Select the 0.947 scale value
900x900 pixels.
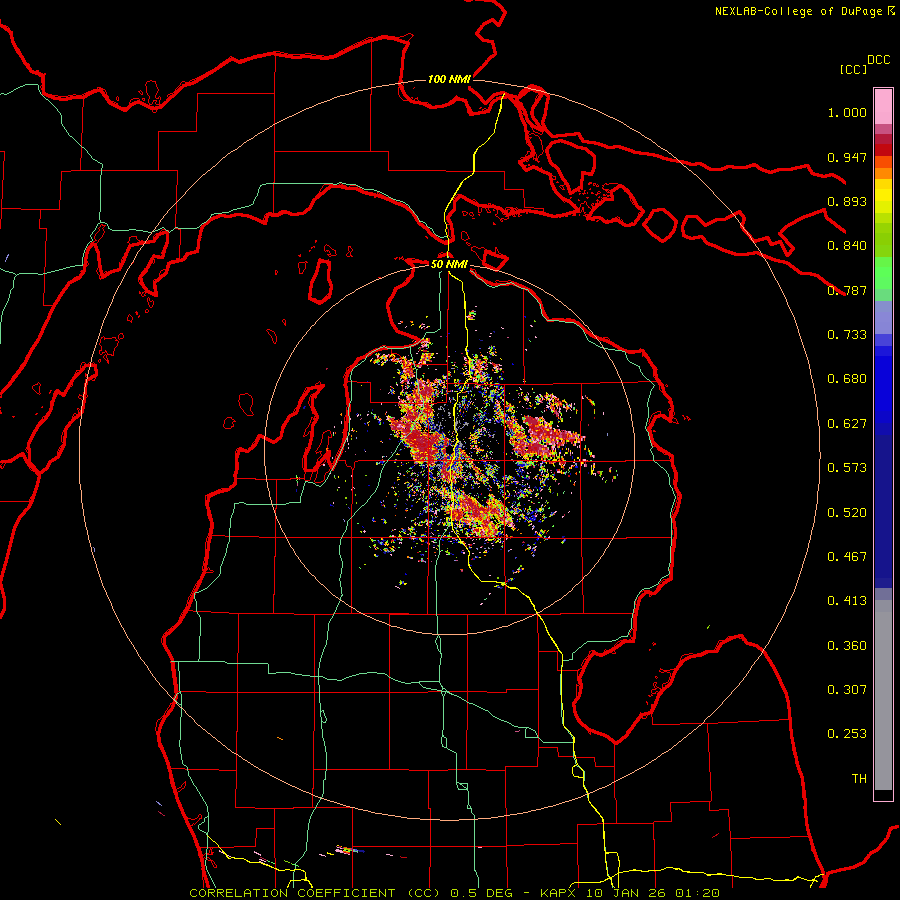point(847,157)
